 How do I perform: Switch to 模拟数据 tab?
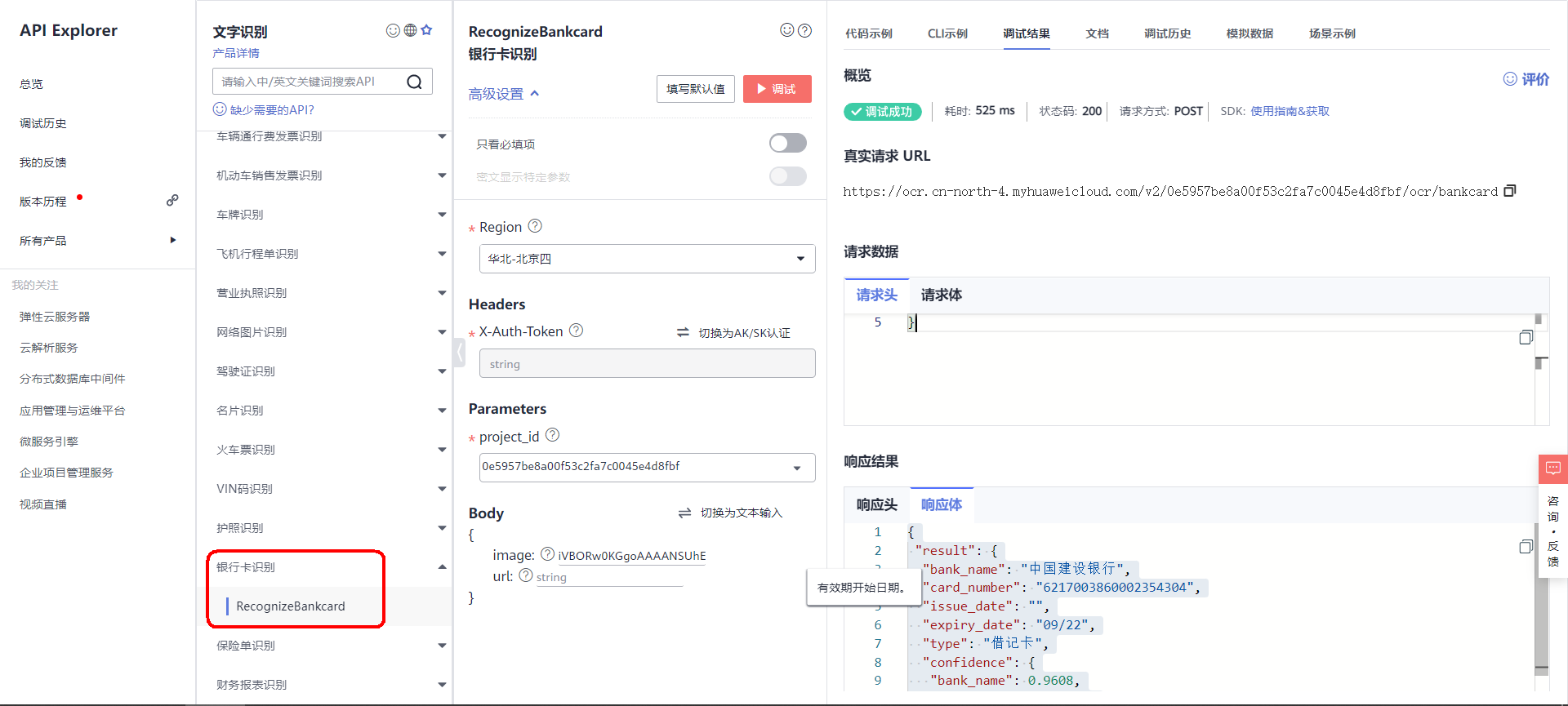click(x=1249, y=33)
